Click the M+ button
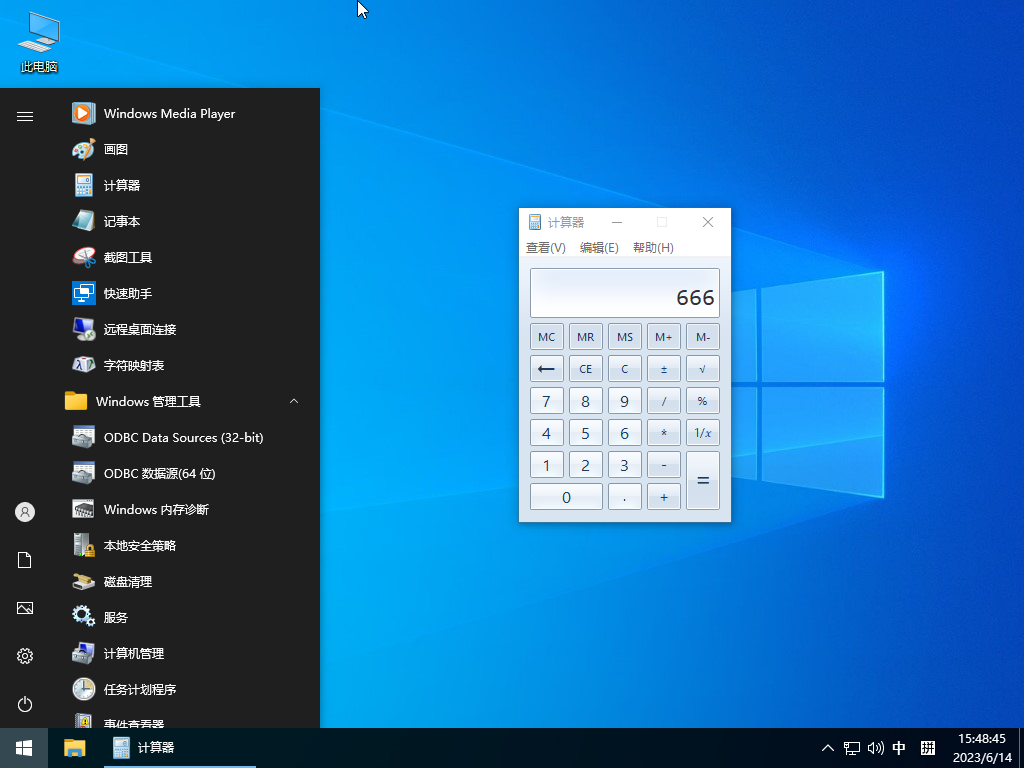 click(664, 337)
